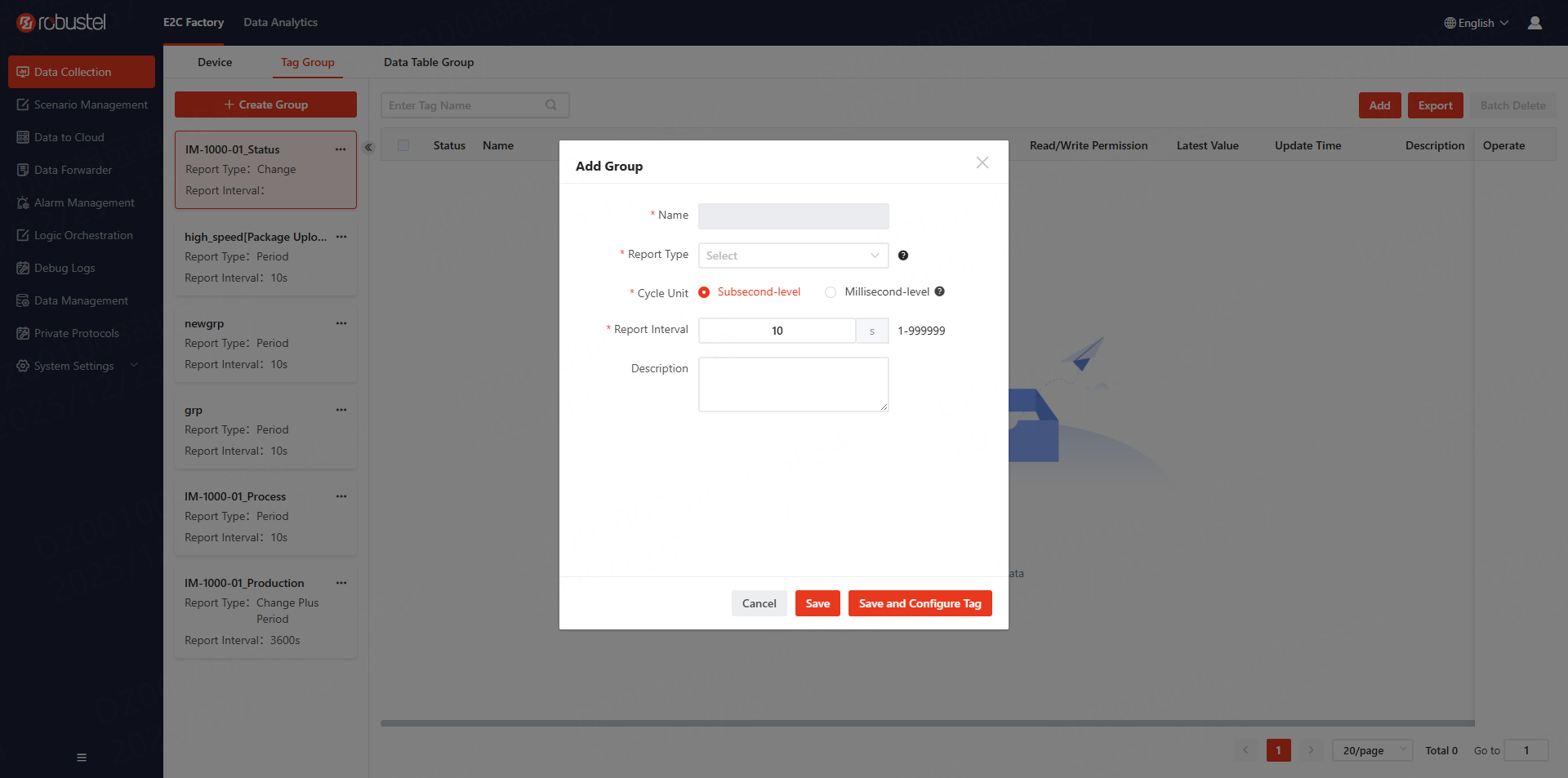The height and width of the screenshot is (778, 1568).
Task: Expand the 20/page page size dropdown
Action: (1372, 750)
